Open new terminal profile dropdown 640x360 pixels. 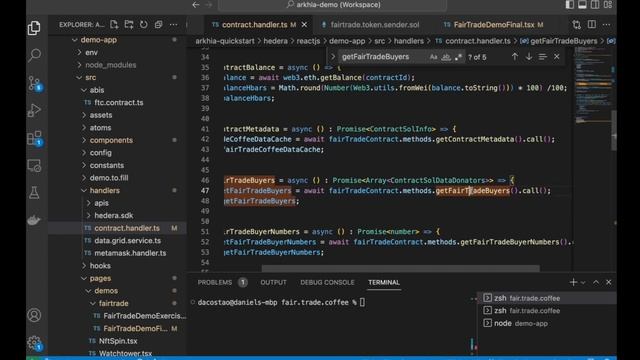click(x=583, y=282)
